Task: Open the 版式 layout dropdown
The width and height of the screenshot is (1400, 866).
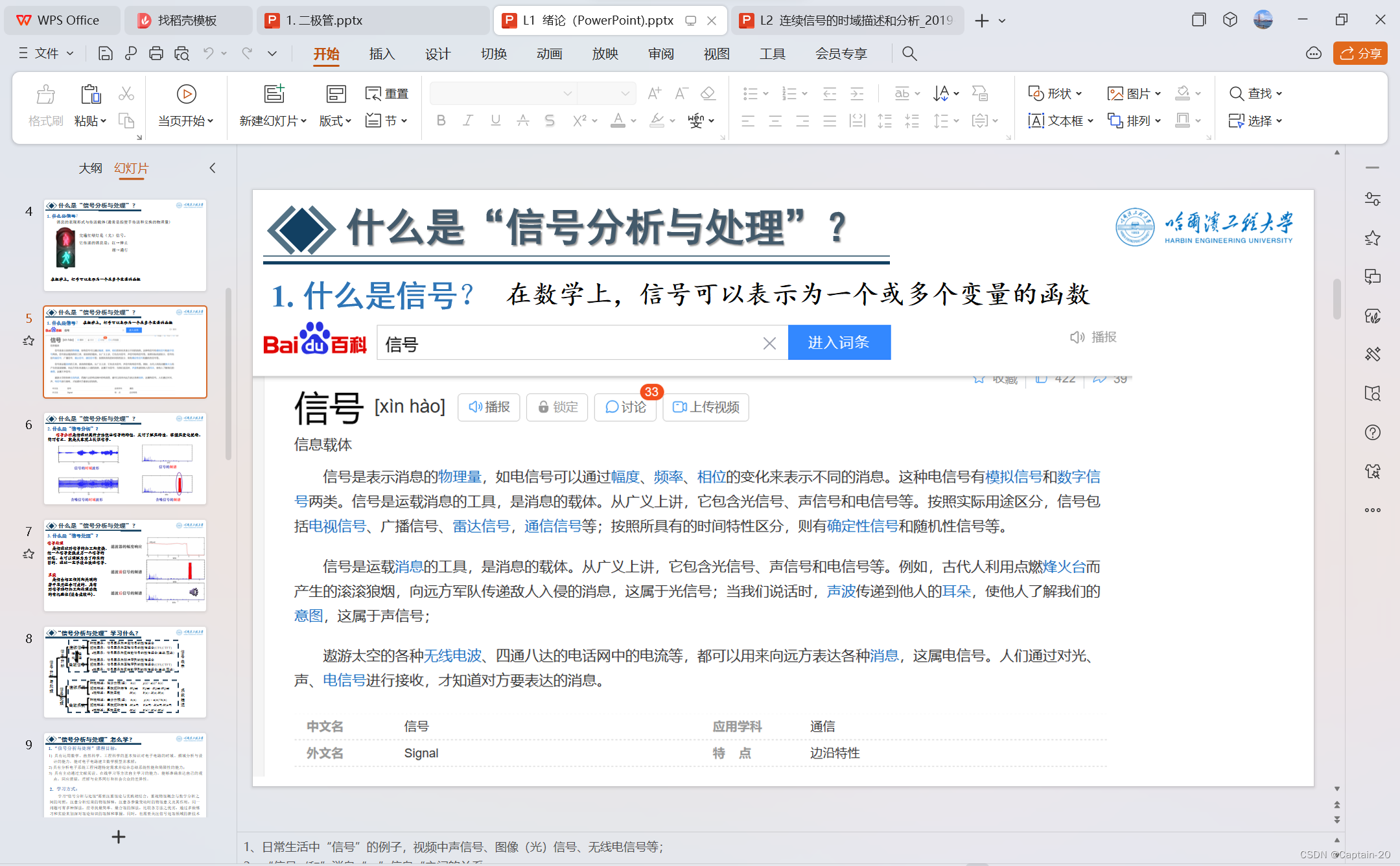Action: click(334, 121)
